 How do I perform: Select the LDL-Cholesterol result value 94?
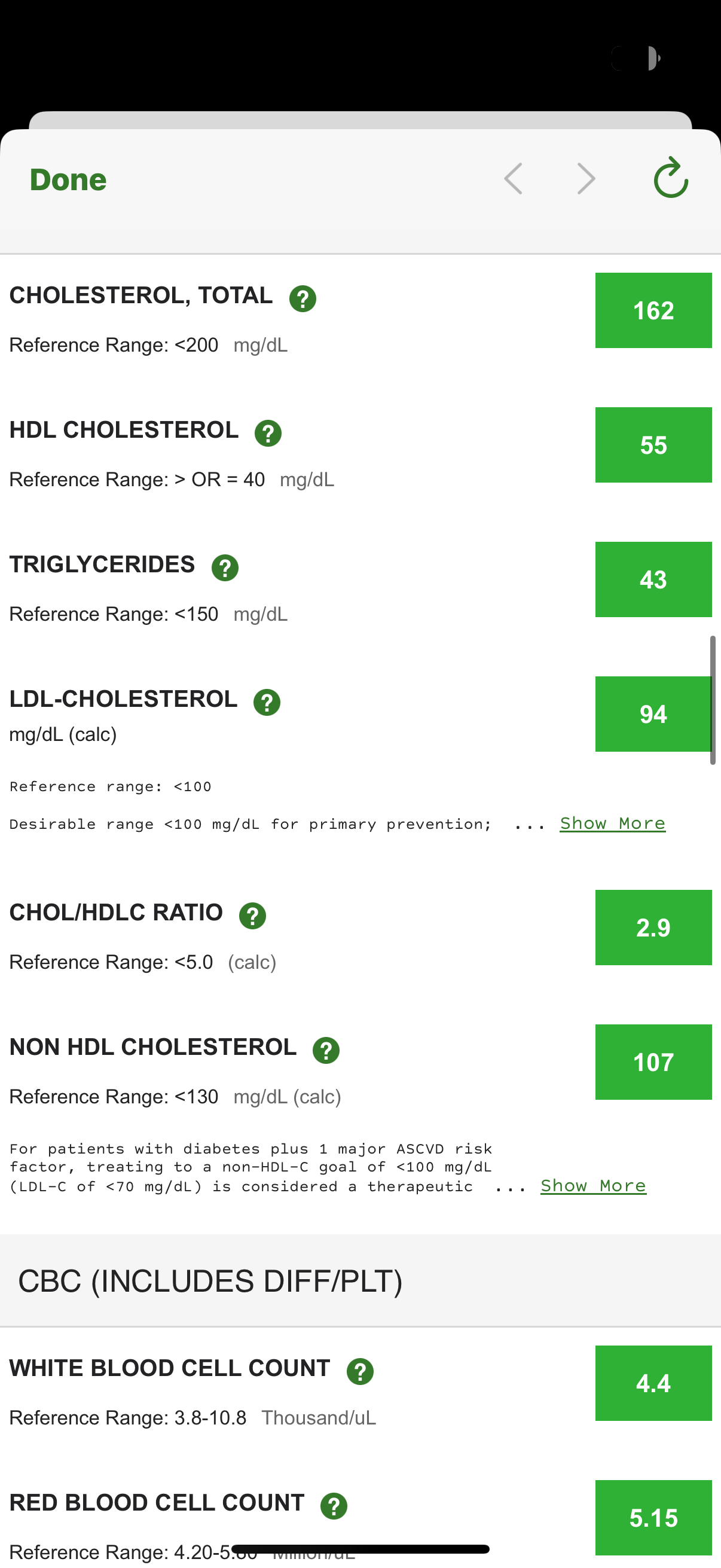653,714
